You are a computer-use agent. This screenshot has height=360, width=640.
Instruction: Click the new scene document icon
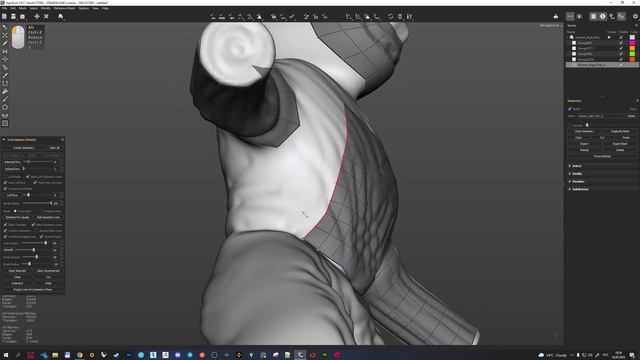(x=4, y=16)
